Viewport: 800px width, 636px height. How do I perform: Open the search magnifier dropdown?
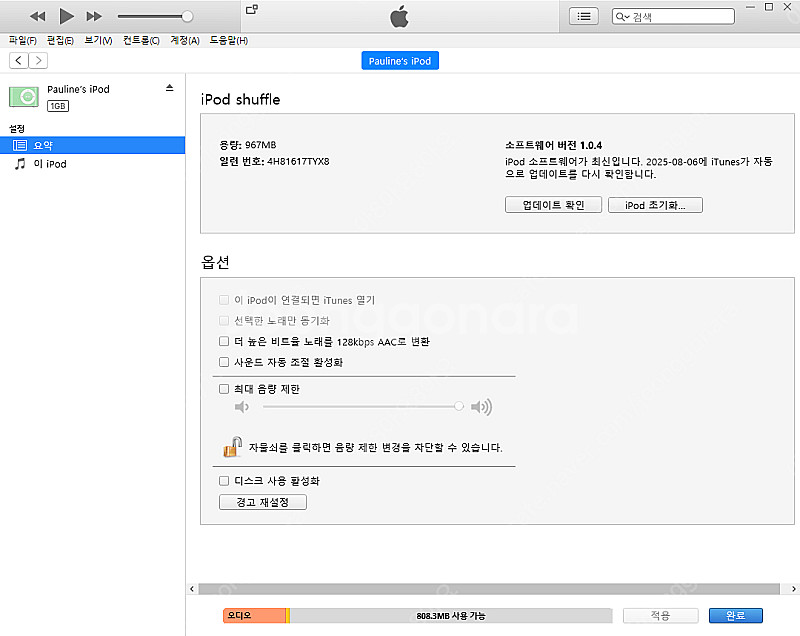pyautogui.click(x=622, y=16)
